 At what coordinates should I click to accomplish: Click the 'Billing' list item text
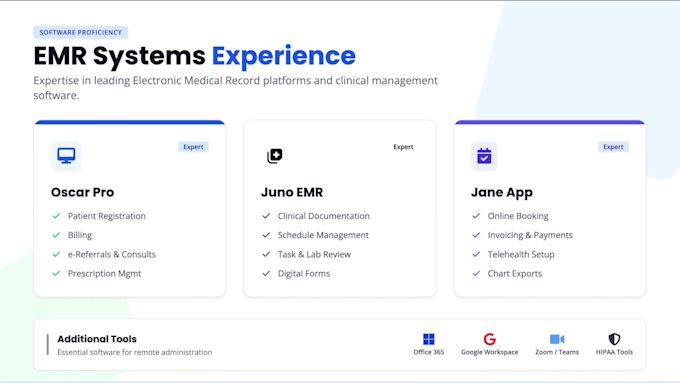pos(80,235)
